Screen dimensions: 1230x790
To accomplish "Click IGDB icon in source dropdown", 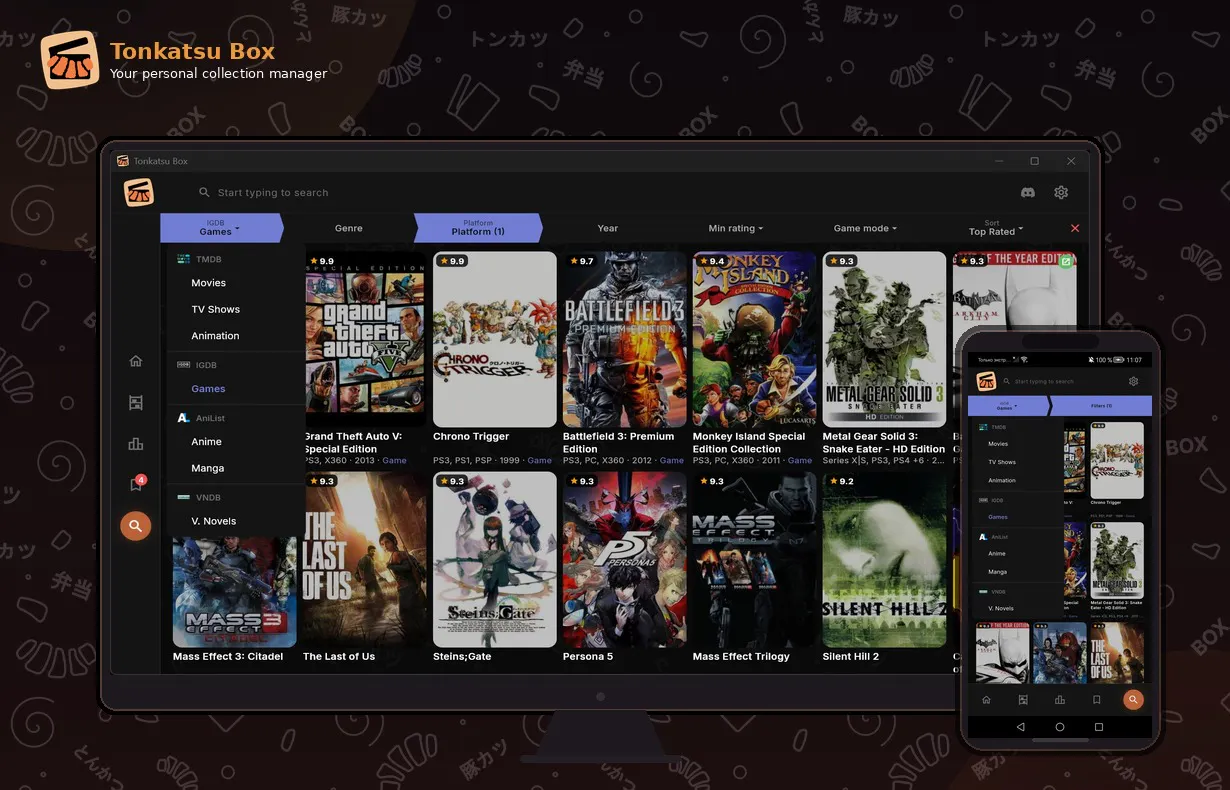I will pyautogui.click(x=183, y=365).
